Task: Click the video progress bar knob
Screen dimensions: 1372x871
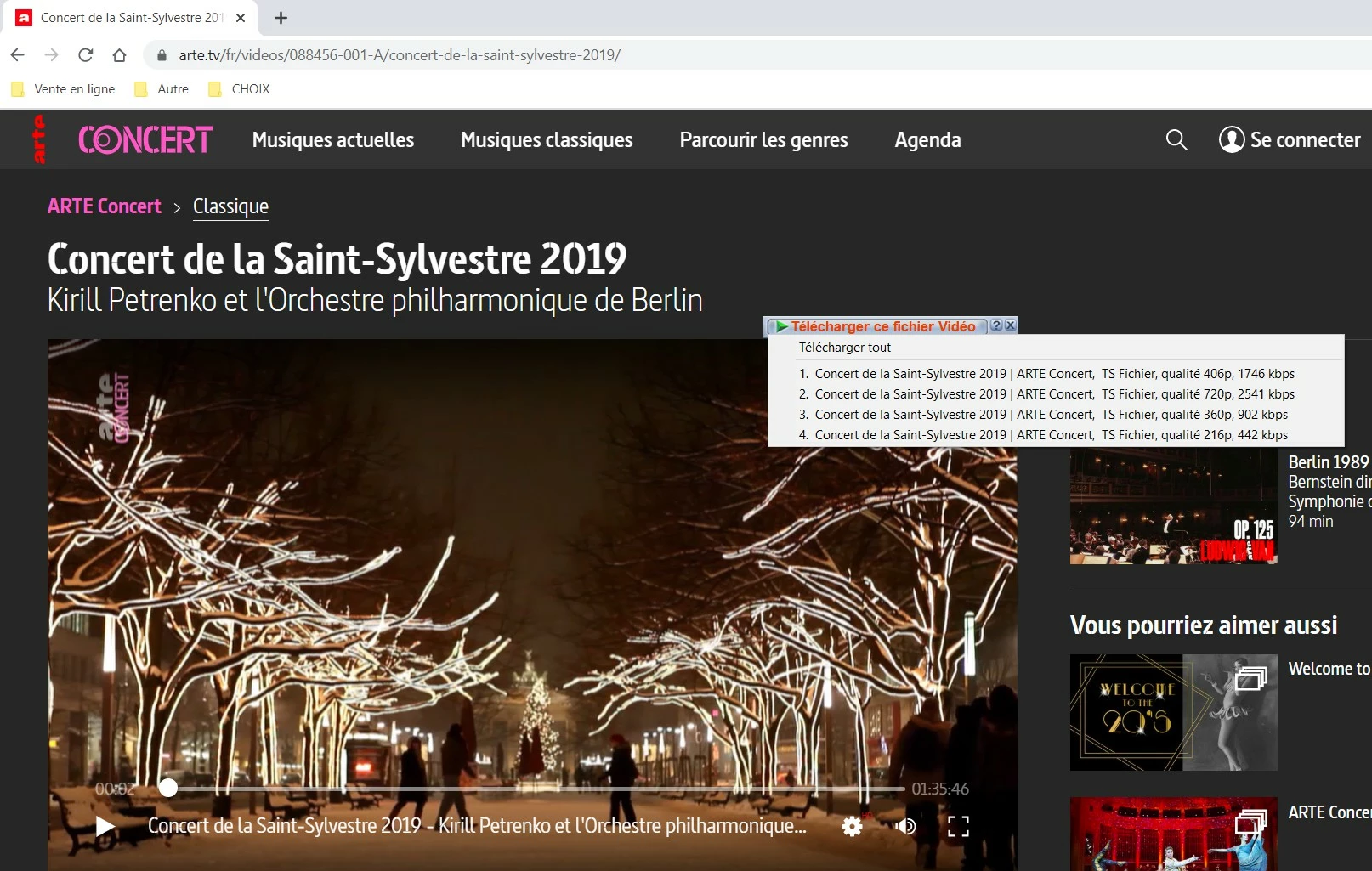Action: coord(168,789)
